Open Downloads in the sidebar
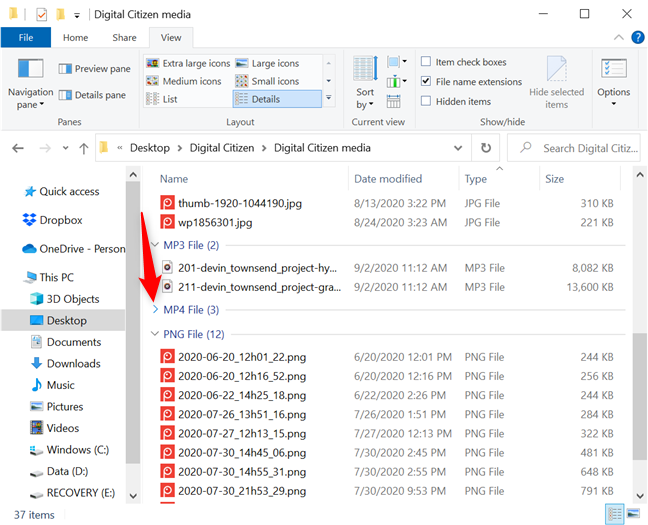Viewport: 648px width, 525px height. click(66, 363)
